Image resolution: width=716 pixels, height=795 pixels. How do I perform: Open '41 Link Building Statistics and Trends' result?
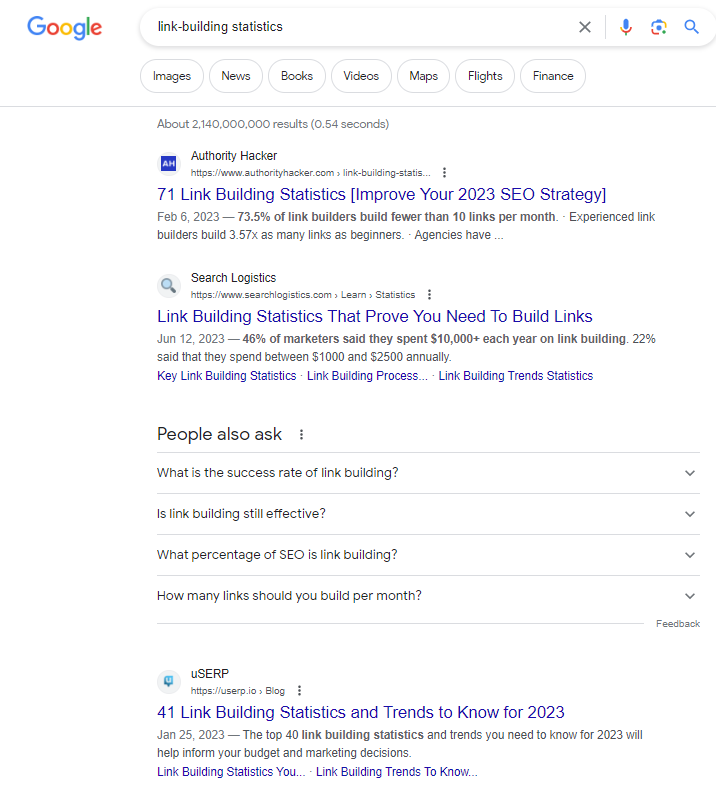pyautogui.click(x=361, y=712)
